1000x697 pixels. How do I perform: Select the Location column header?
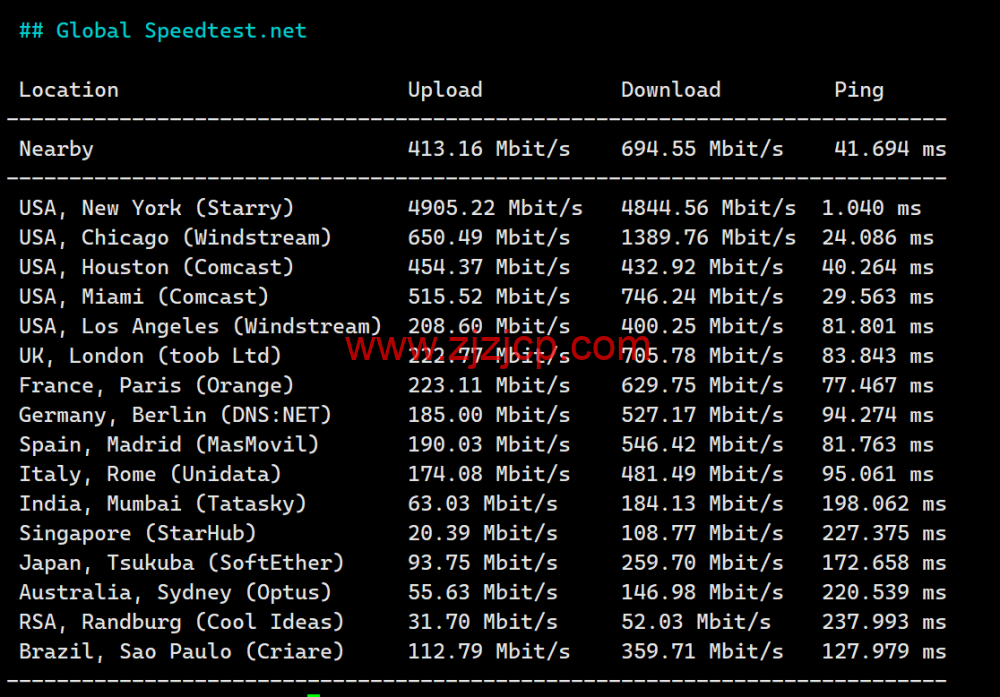click(x=68, y=90)
